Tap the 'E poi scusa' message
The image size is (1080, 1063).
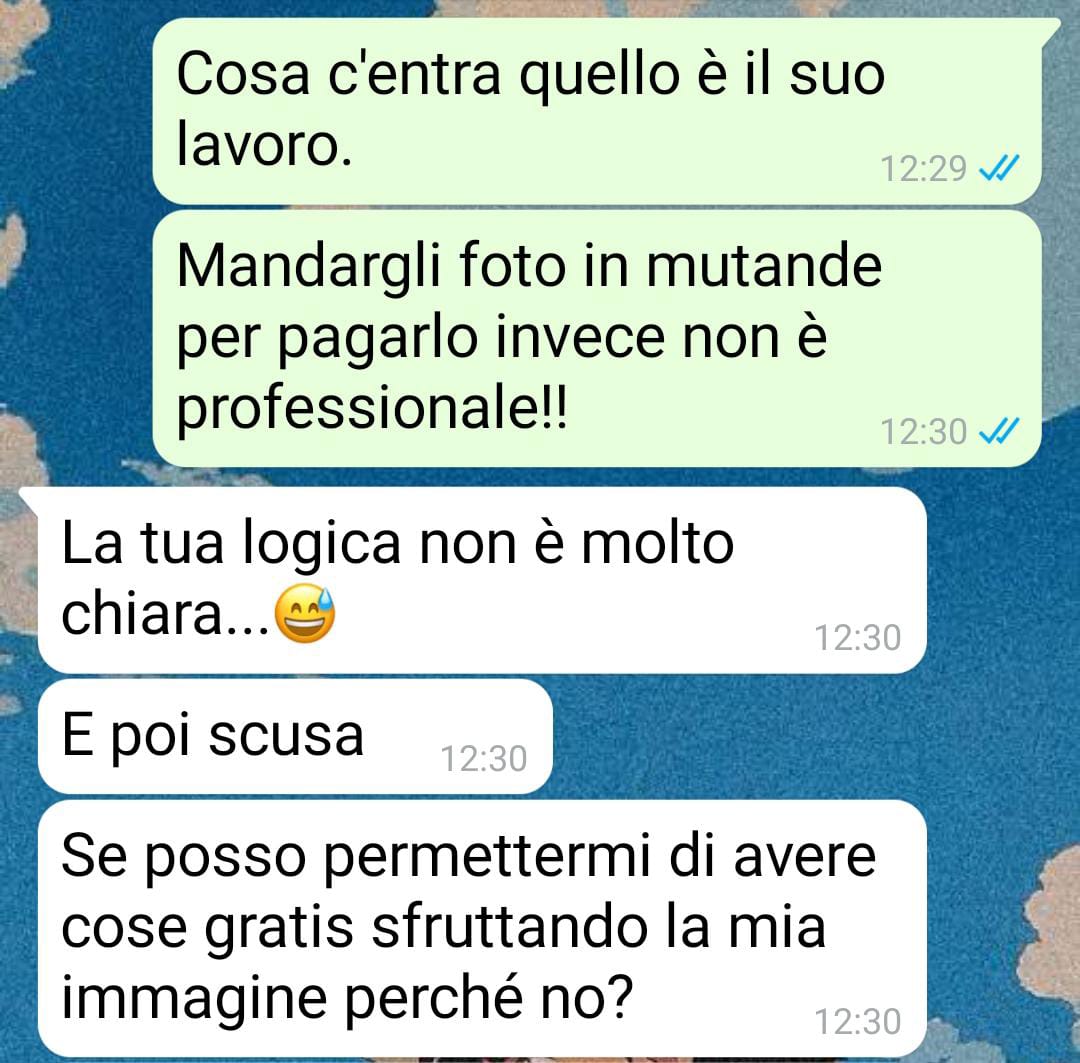tap(295, 736)
